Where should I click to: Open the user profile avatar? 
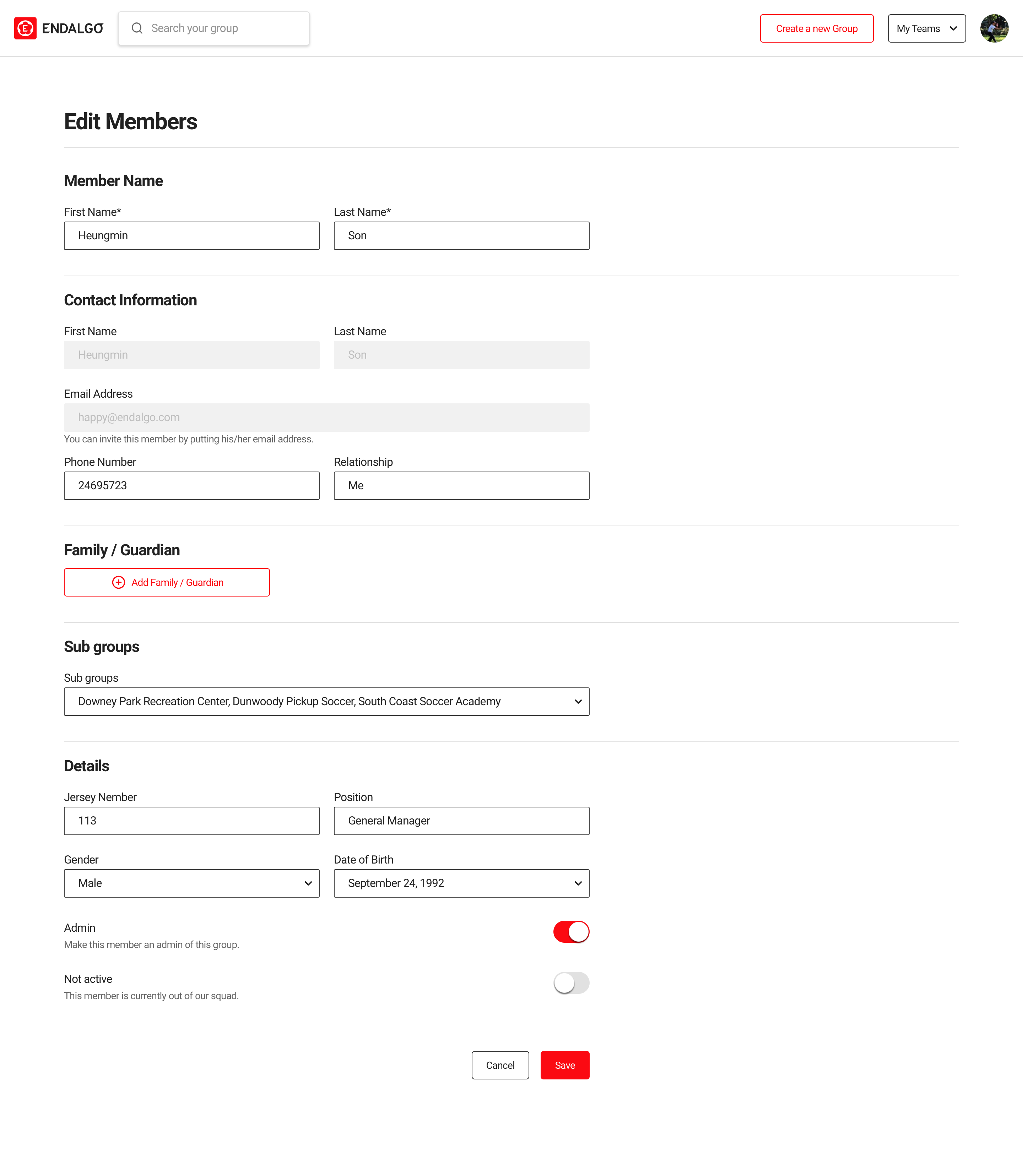pos(994,28)
